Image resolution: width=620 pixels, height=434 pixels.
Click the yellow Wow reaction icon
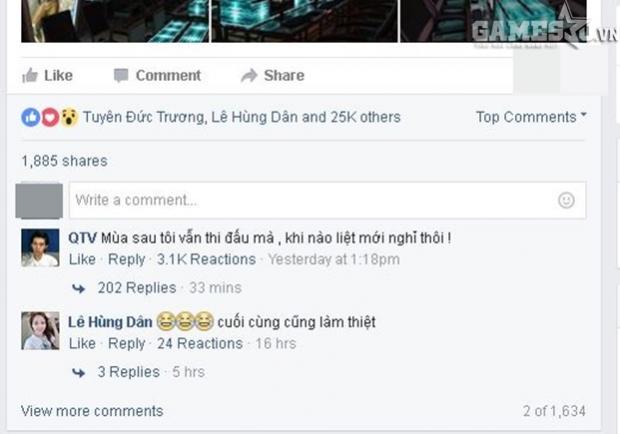point(69,117)
